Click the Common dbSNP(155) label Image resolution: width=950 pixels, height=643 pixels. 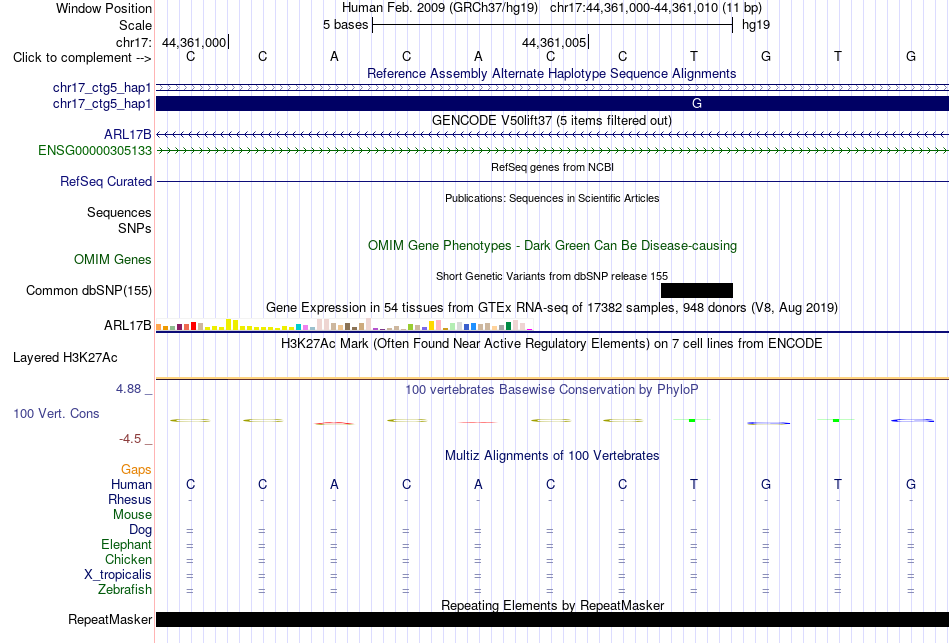click(88, 290)
